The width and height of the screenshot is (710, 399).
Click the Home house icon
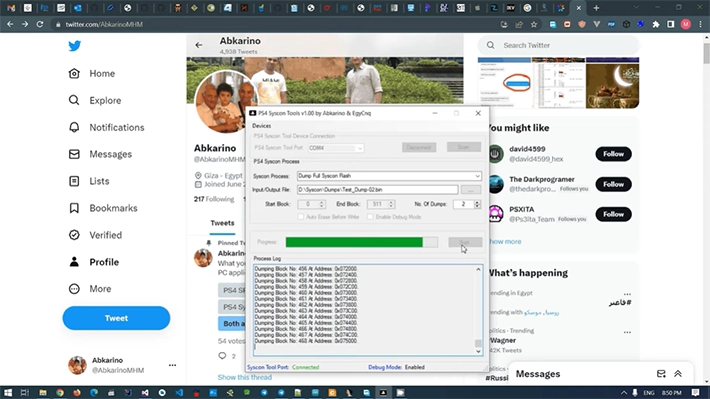tap(74, 73)
